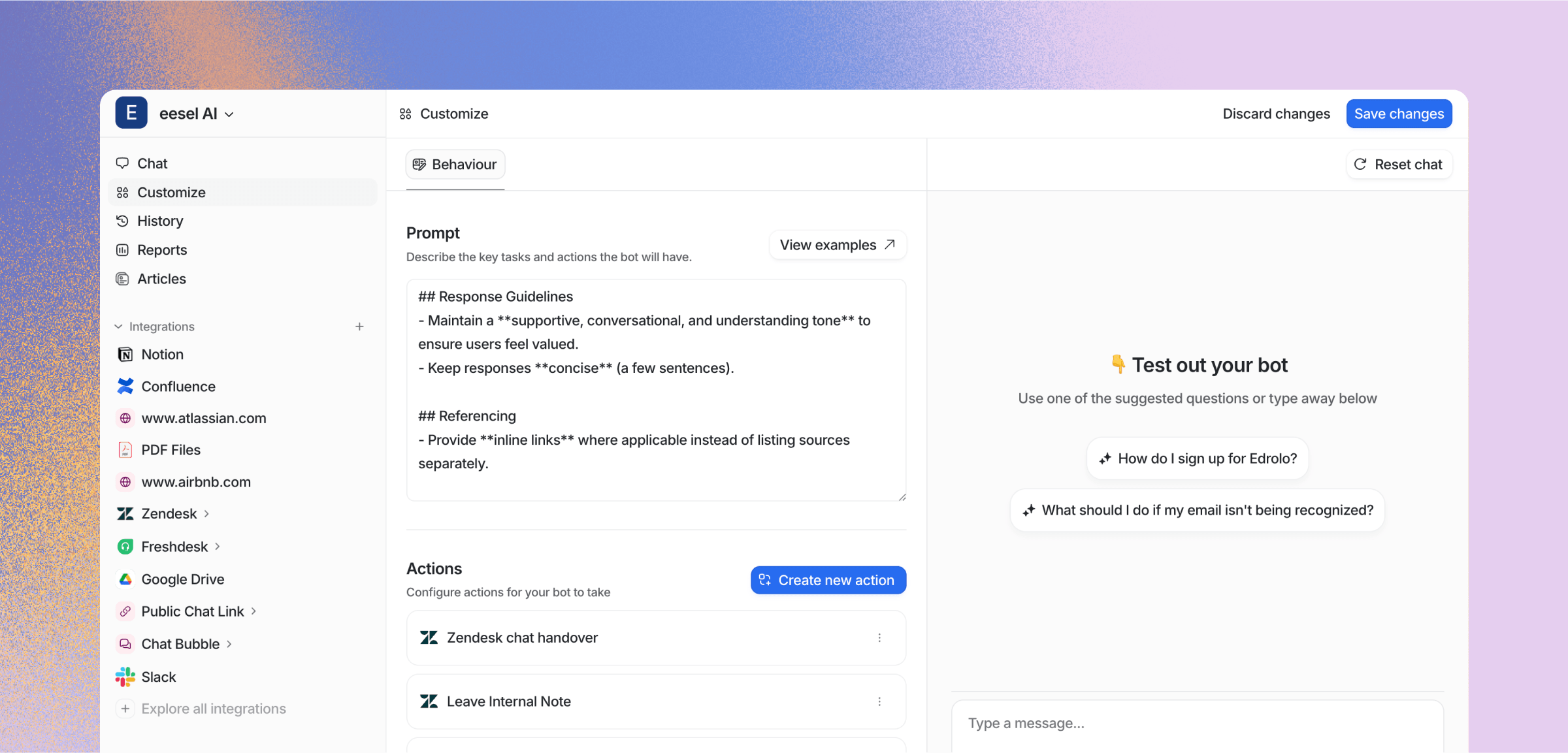
Task: Click Create new action button
Action: [x=828, y=580]
